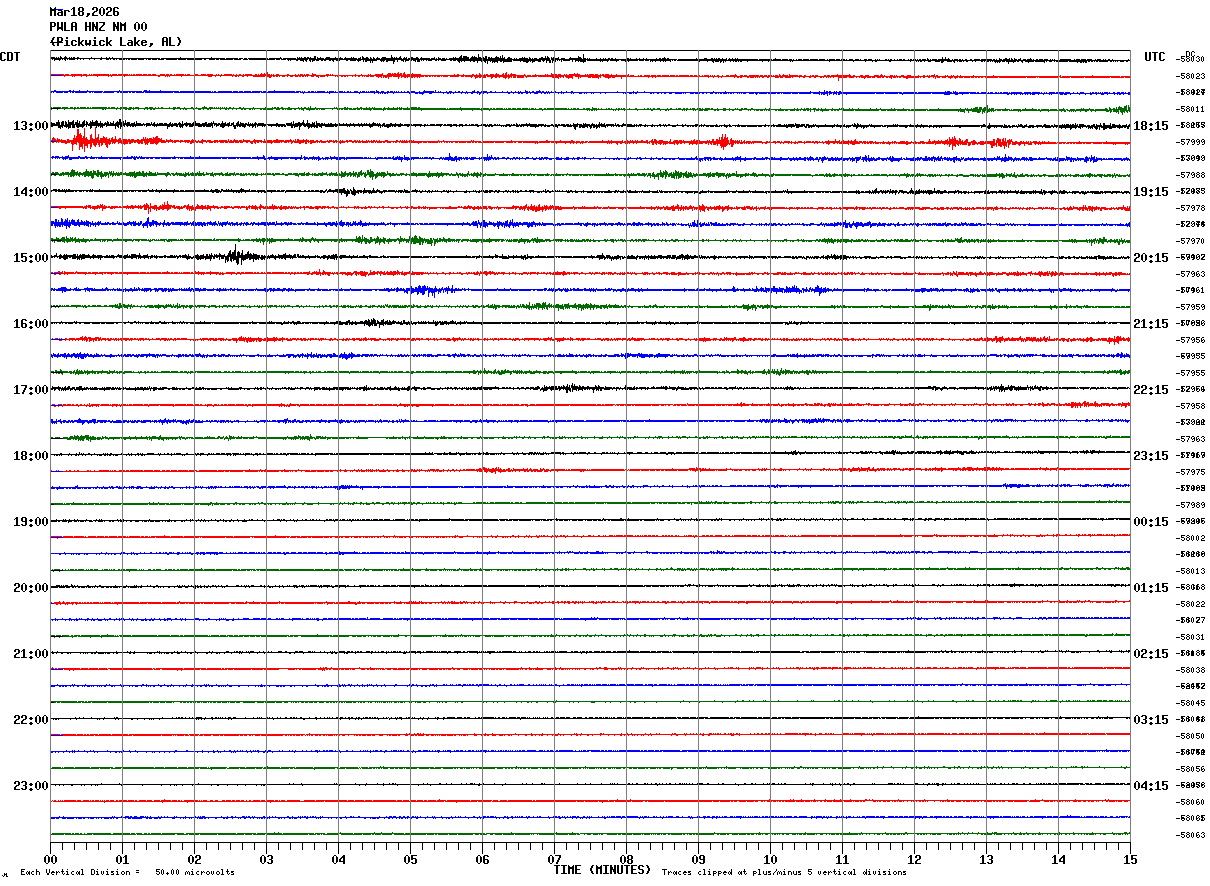Click minute 05 on the bottom axis
The width and height of the screenshot is (1210, 886).
pos(410,859)
